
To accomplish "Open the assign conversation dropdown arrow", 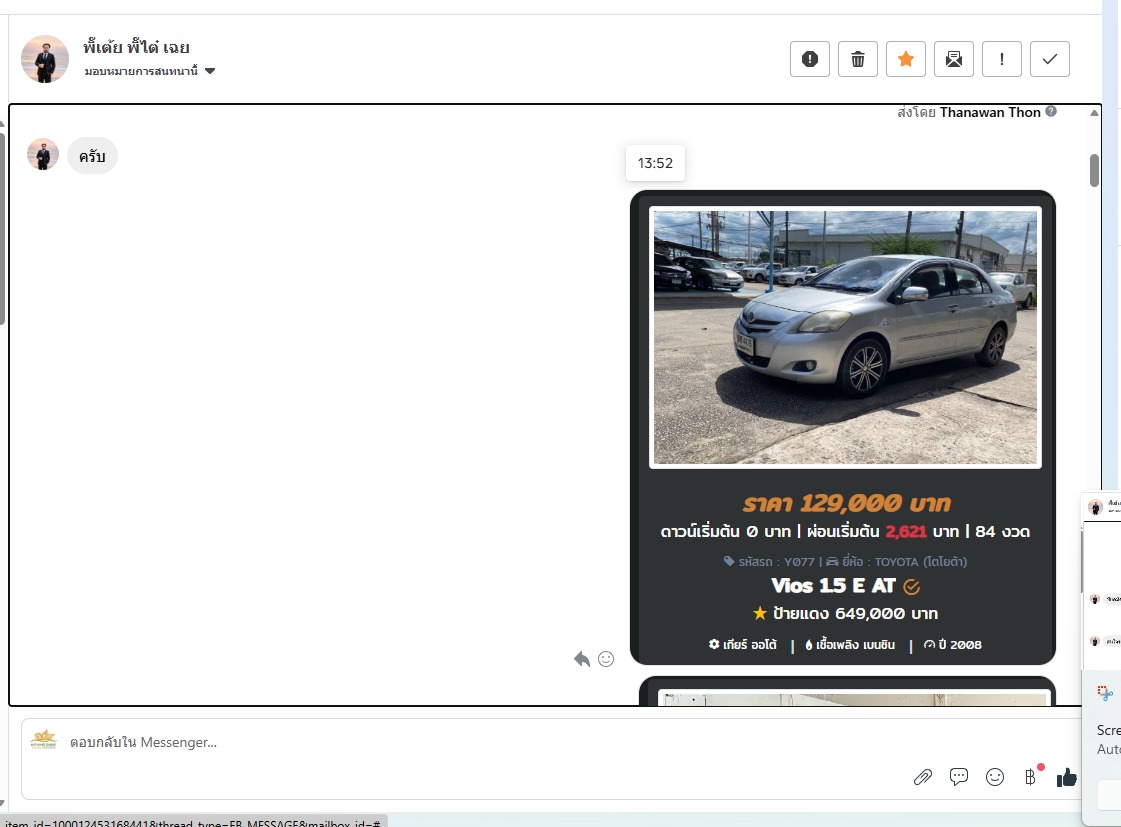I will click(209, 71).
